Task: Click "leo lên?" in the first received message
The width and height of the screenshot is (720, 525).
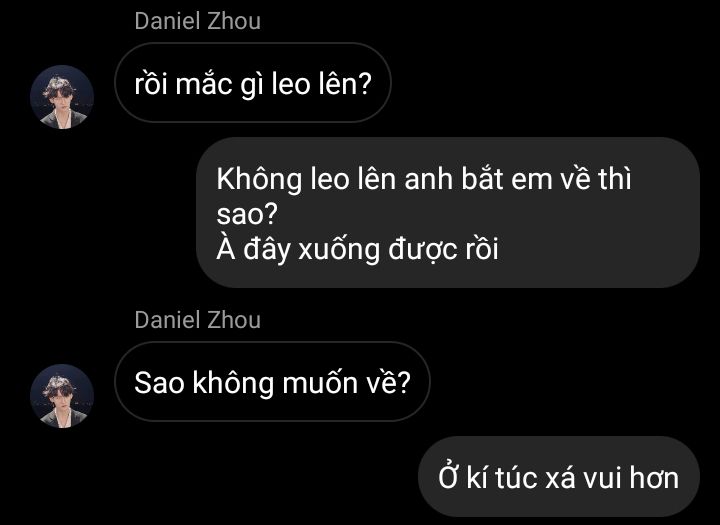Action: [321, 84]
